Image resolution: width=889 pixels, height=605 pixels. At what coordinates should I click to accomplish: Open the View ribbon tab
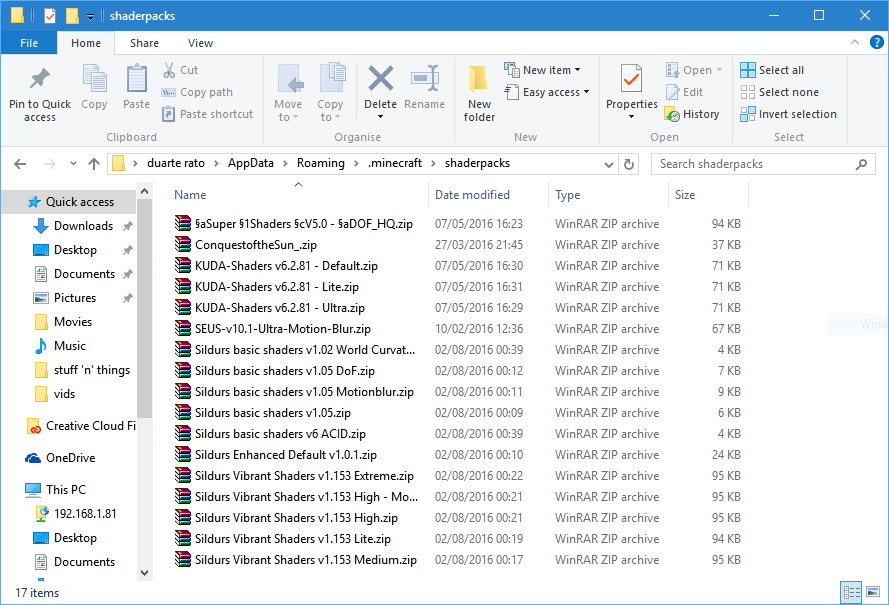click(x=200, y=43)
